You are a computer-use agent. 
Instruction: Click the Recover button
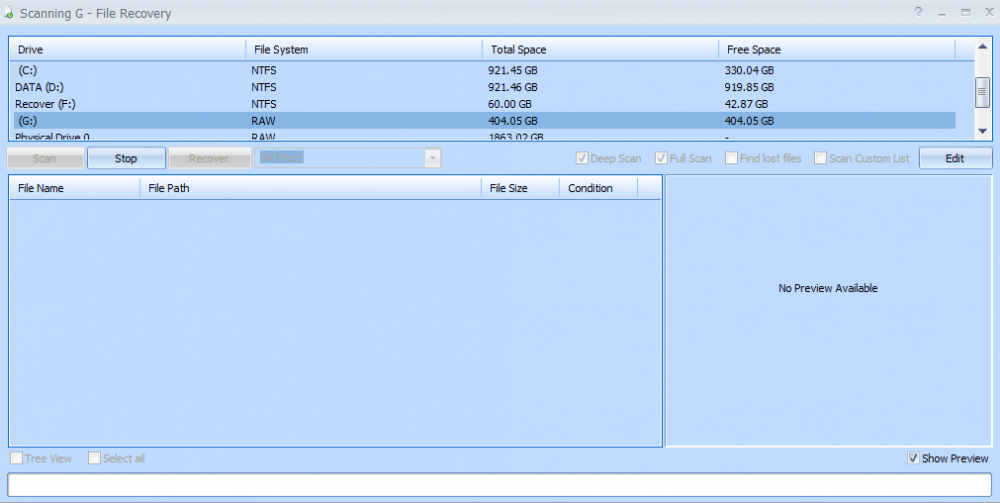pyautogui.click(x=209, y=158)
